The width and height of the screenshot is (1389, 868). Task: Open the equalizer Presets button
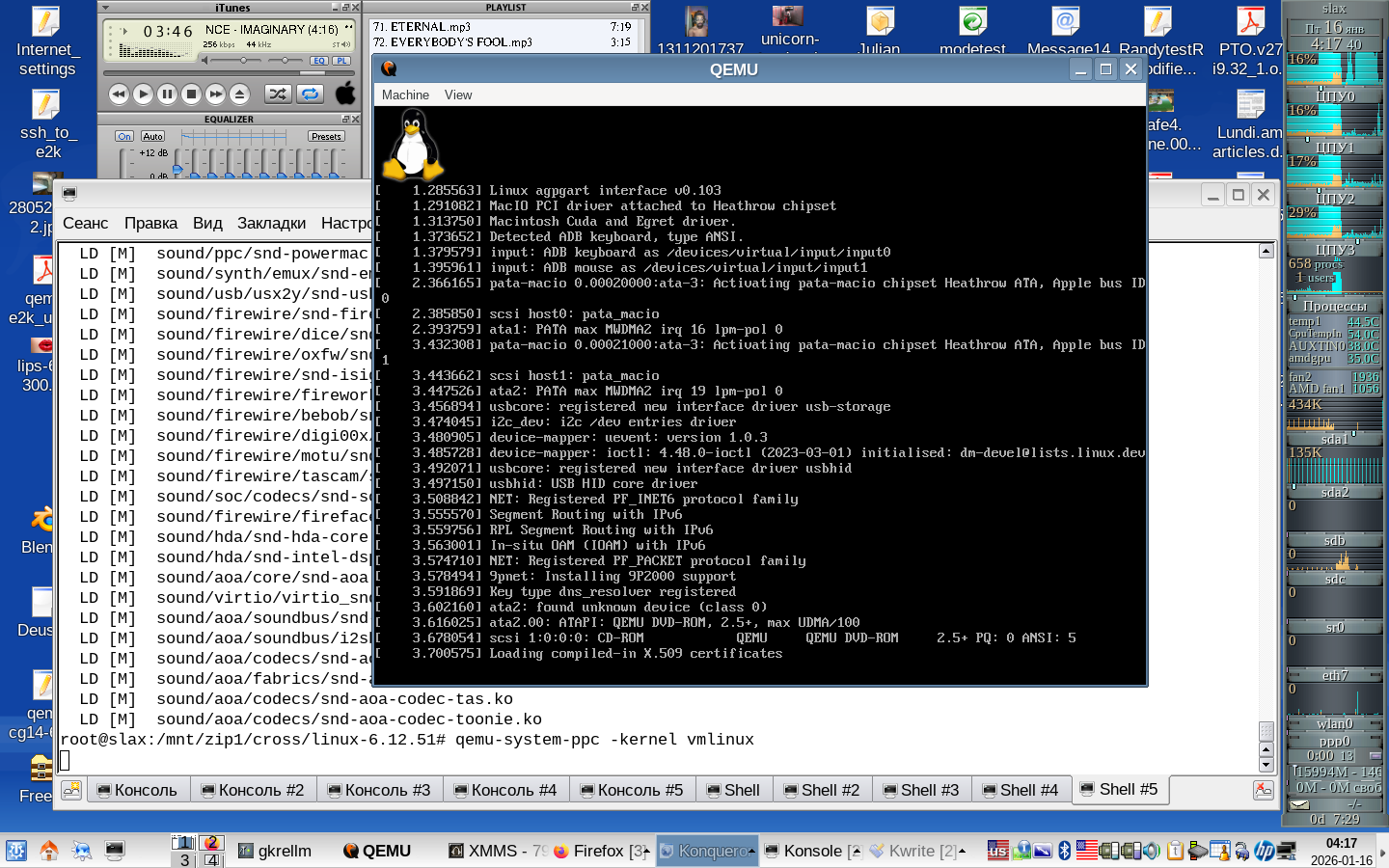(325, 136)
